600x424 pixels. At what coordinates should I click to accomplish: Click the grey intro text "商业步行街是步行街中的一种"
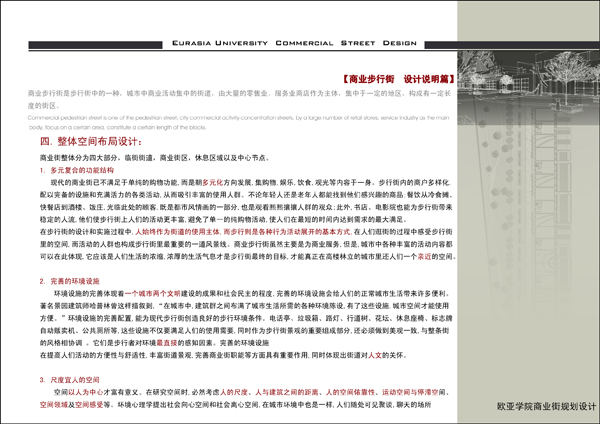[x=239, y=99]
